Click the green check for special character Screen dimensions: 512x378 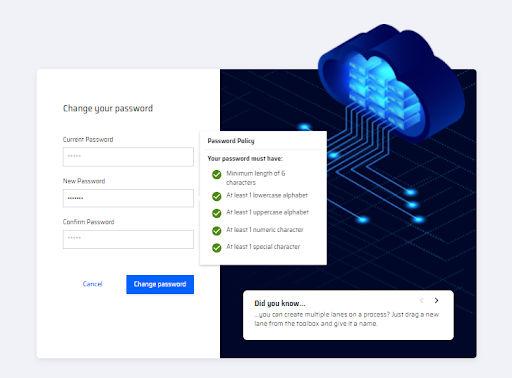pyautogui.click(x=217, y=248)
